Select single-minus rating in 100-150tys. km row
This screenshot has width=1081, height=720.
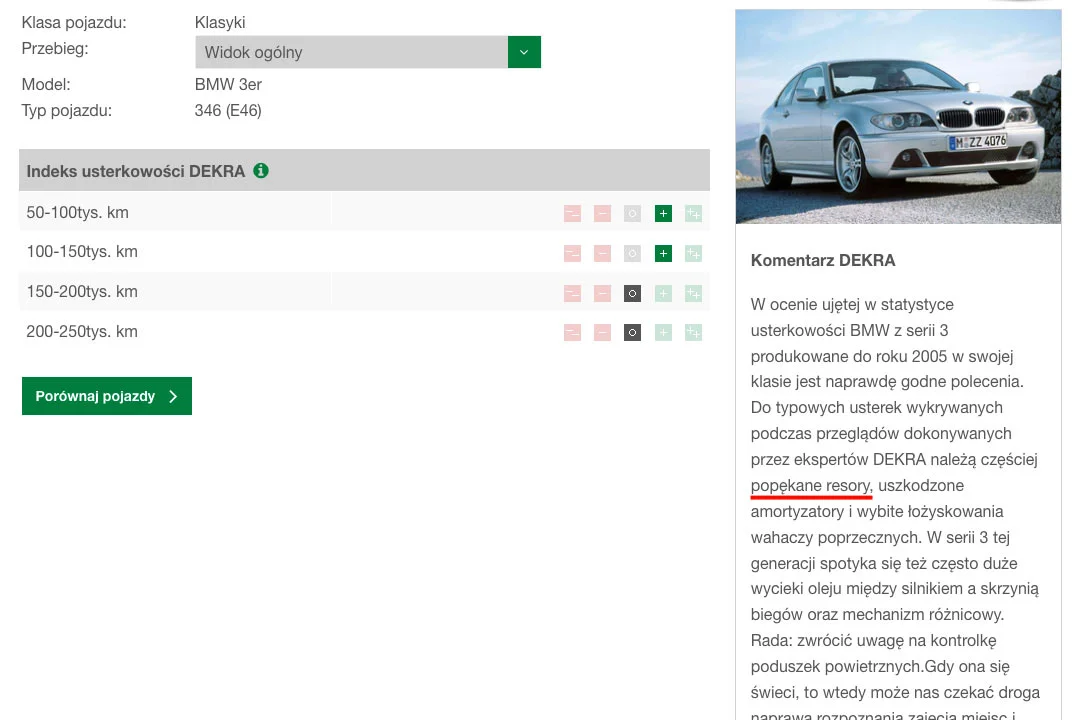tap(603, 254)
